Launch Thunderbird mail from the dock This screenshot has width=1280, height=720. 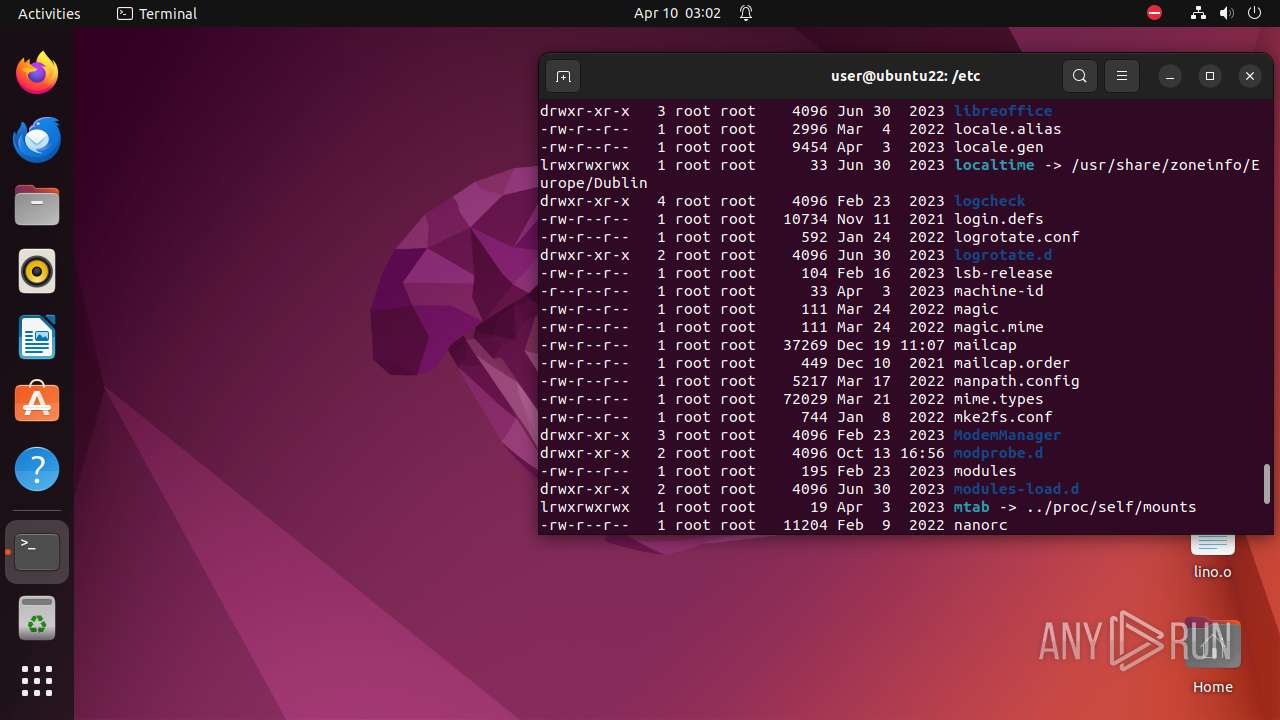point(37,139)
